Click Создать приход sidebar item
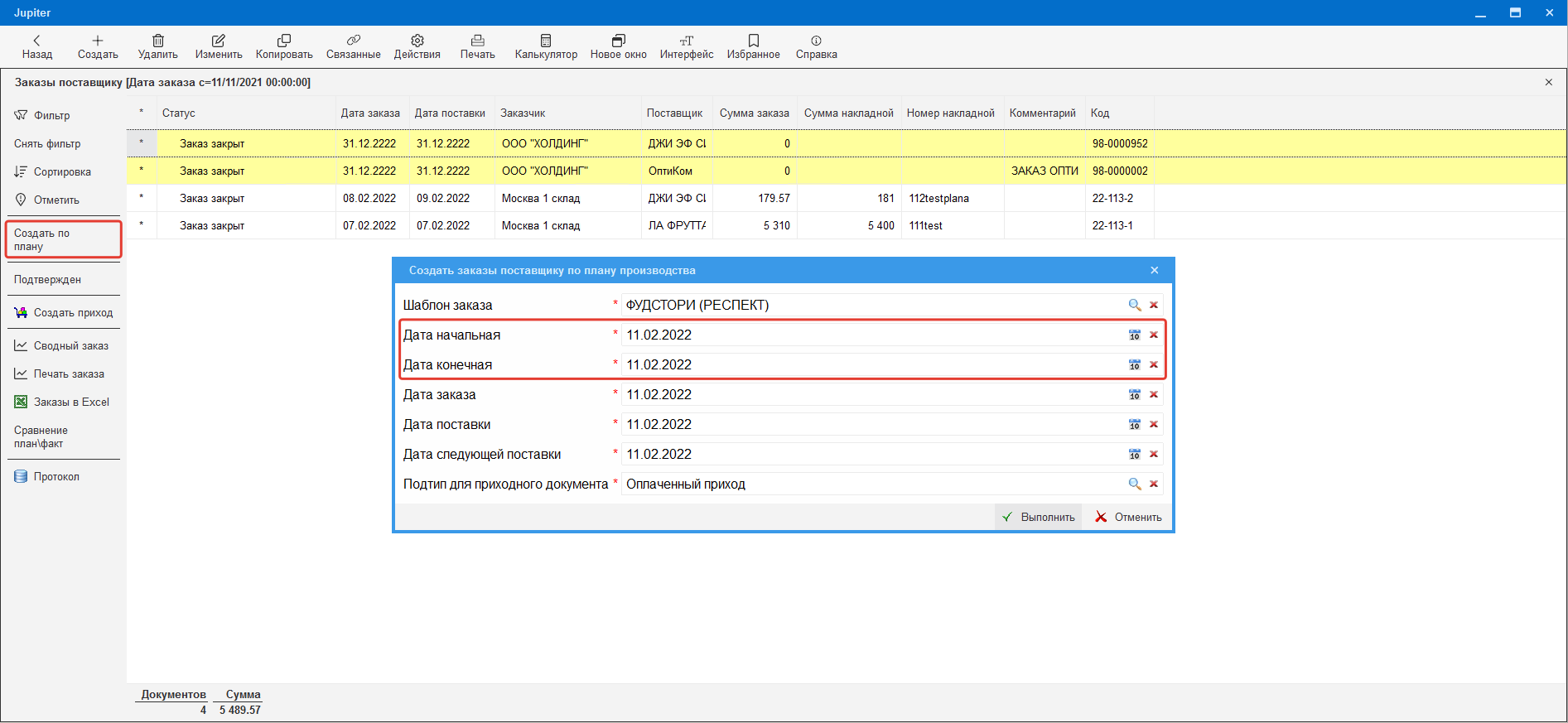The image size is (1568, 723). (63, 312)
